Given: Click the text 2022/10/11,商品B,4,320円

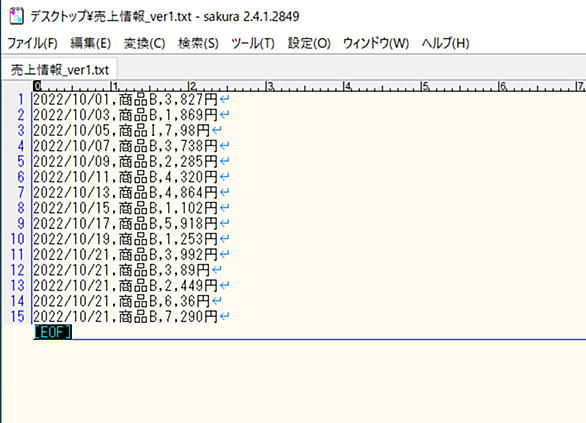Looking at the screenshot, I should pos(125,177).
